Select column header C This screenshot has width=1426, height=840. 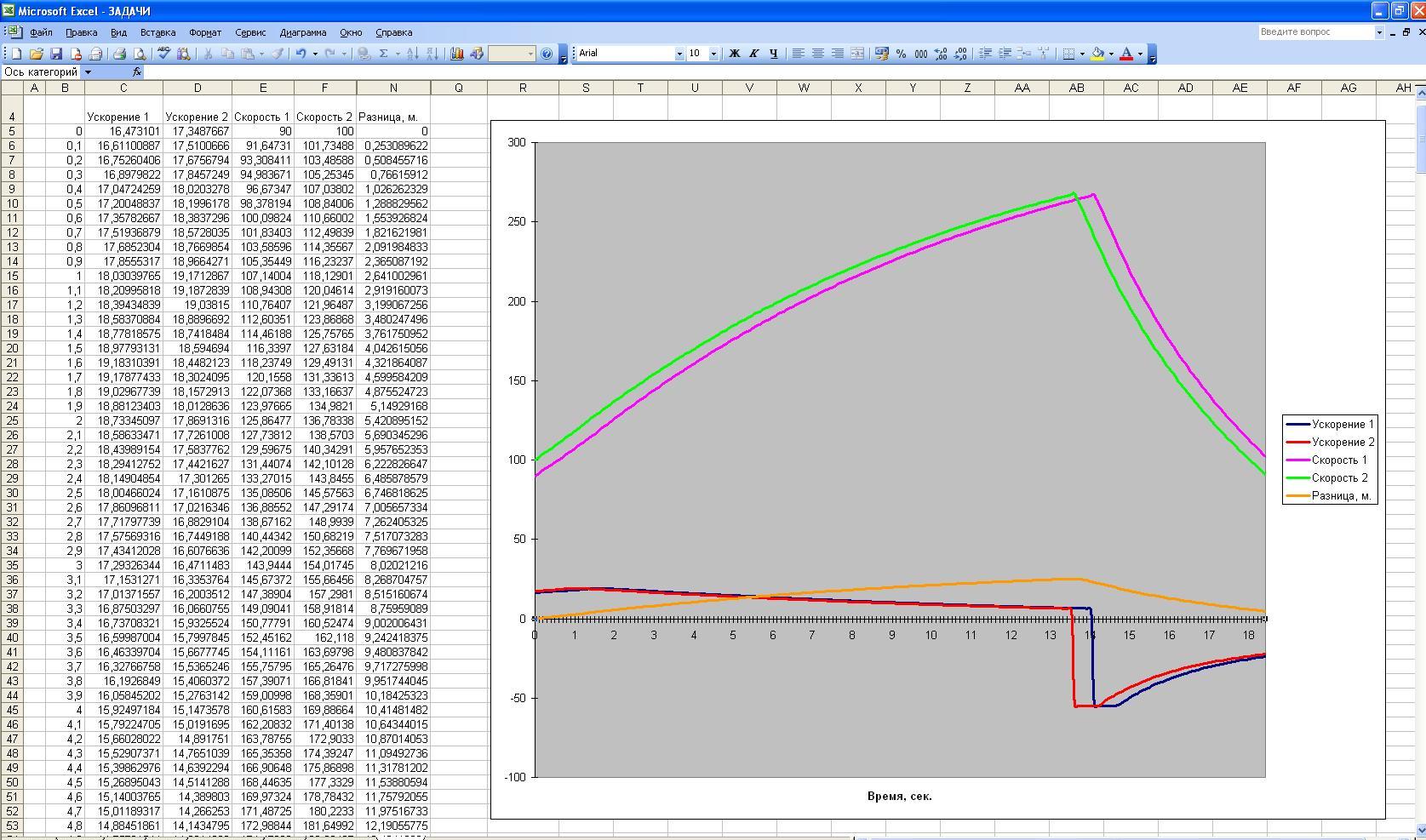click(123, 88)
